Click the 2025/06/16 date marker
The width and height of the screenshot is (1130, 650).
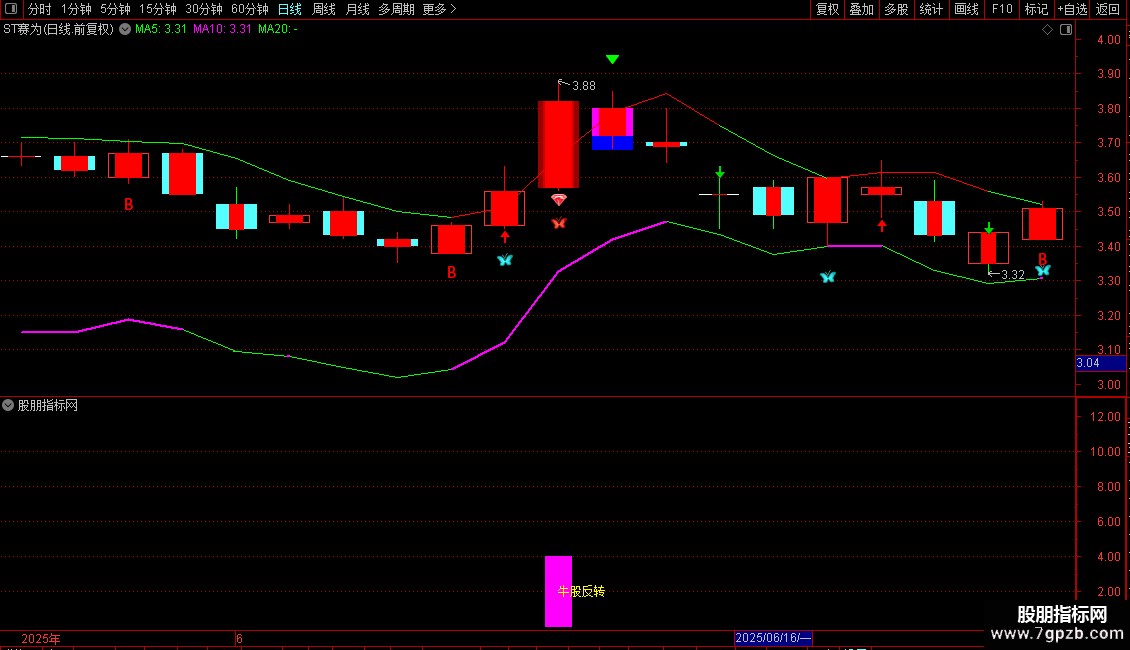773,638
